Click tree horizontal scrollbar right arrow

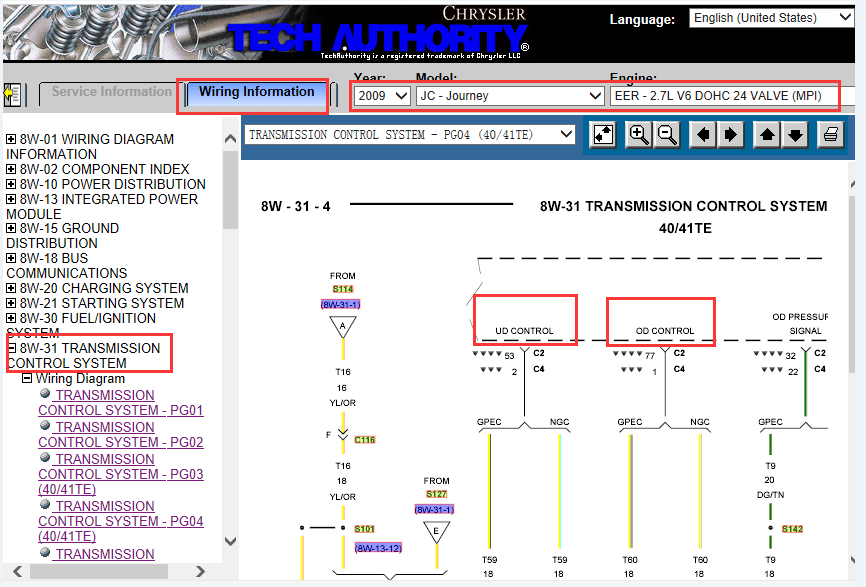200,572
